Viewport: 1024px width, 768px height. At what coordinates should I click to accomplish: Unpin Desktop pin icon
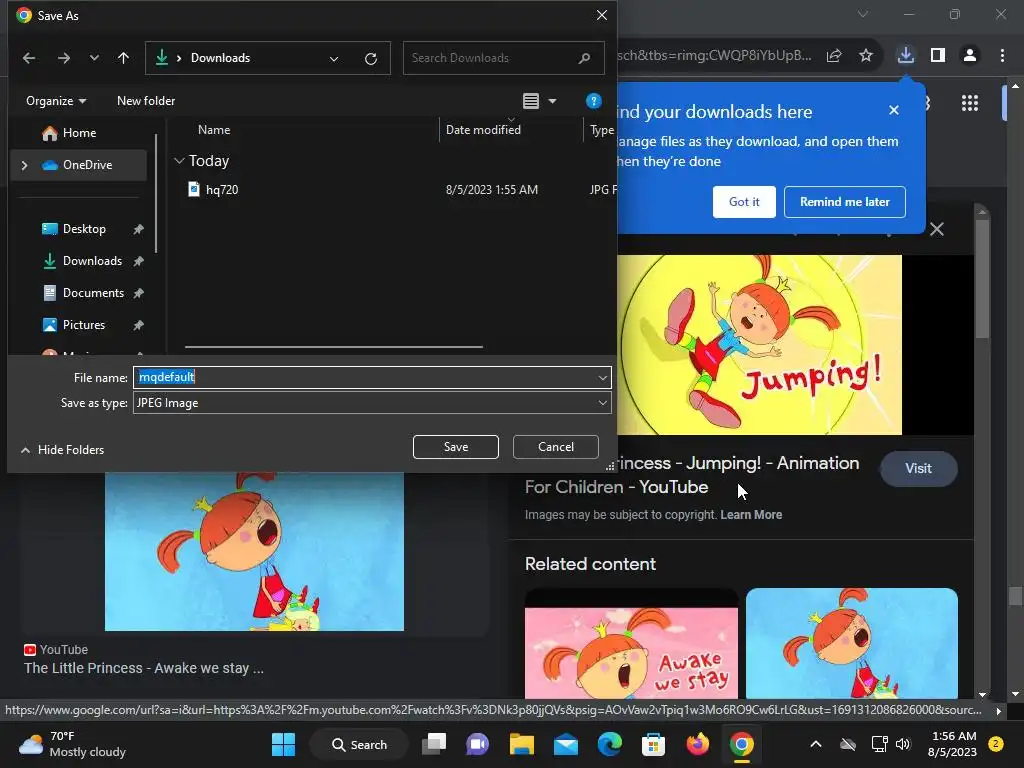pyautogui.click(x=138, y=229)
